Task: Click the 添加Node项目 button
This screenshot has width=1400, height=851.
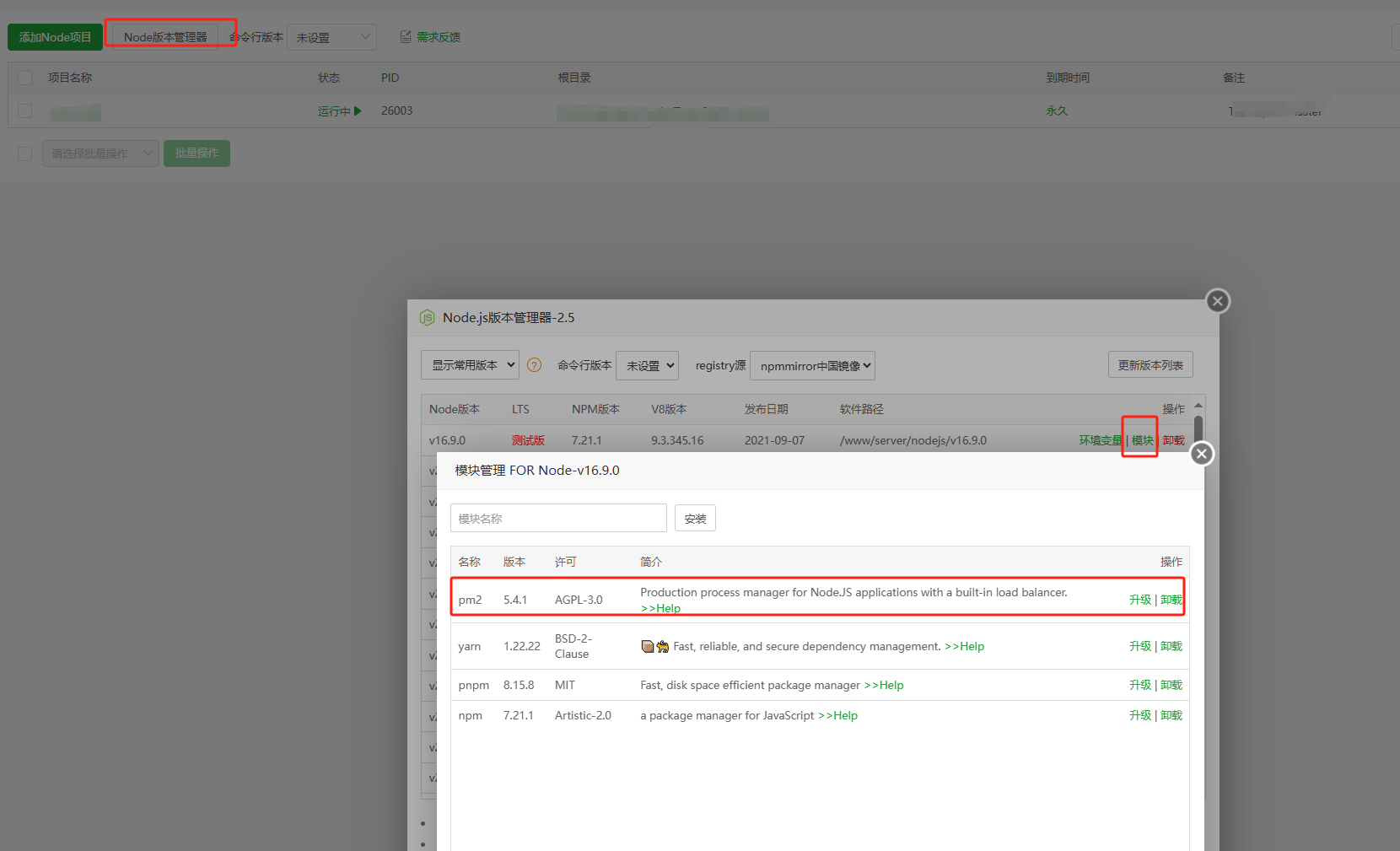Action: 55,37
